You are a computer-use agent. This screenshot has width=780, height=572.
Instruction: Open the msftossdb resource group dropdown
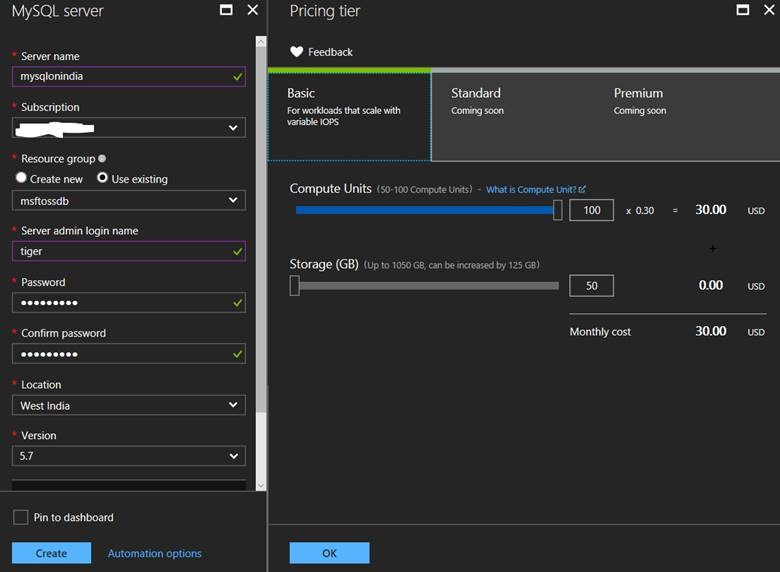coord(128,200)
